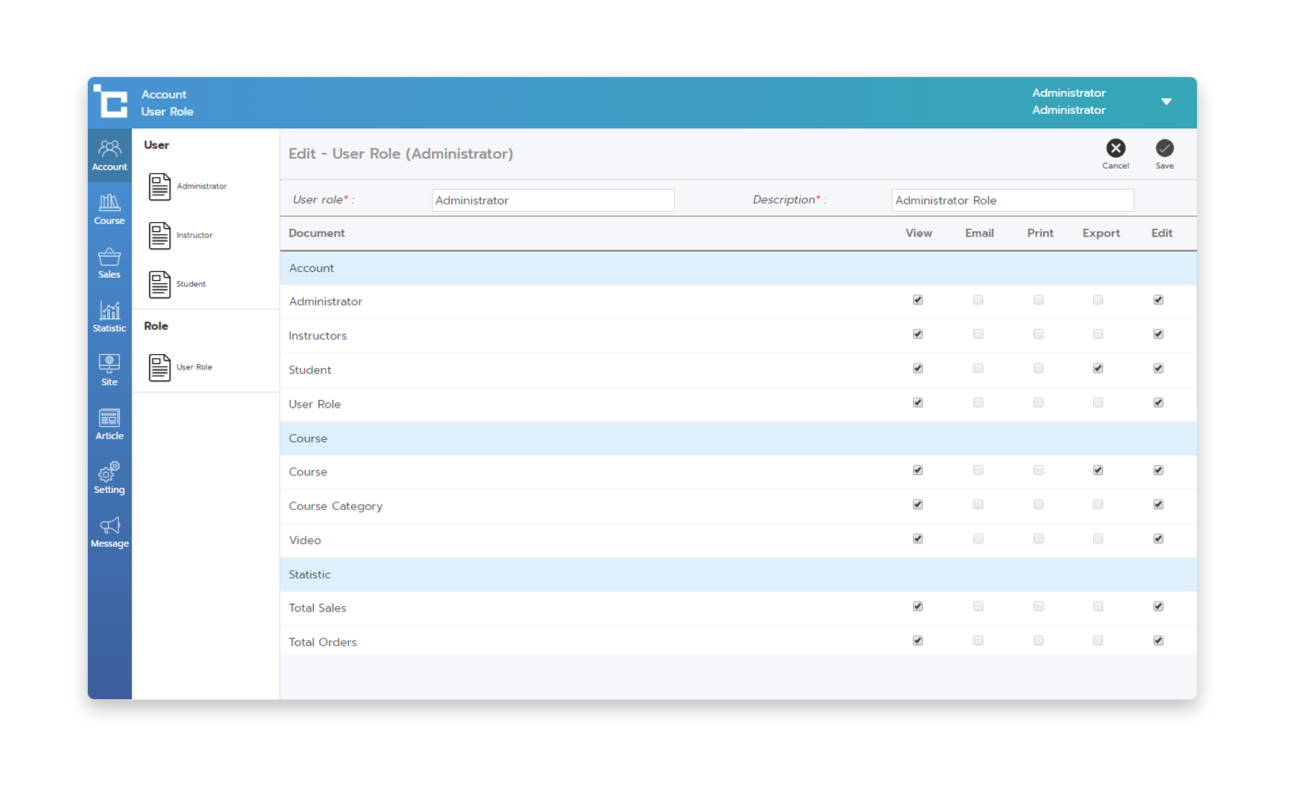
Task: Click the app logo in header
Action: point(110,102)
